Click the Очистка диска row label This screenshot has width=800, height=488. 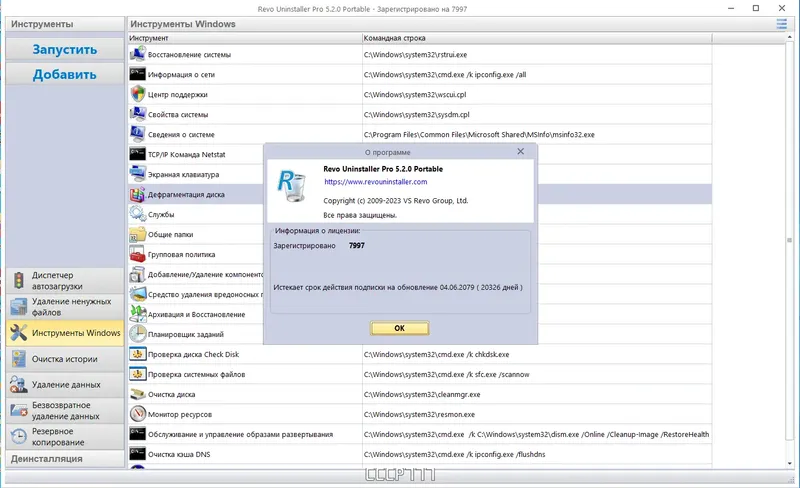171,395
